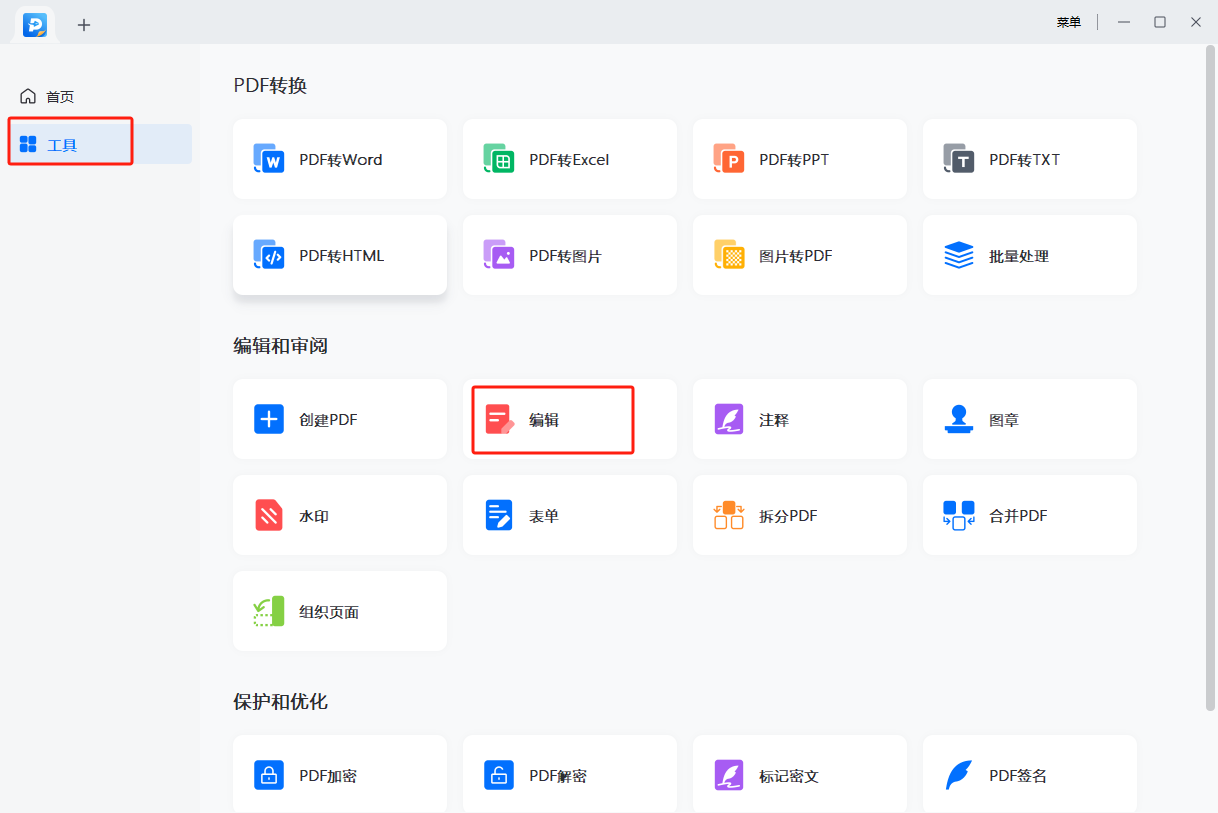Click the 创建PDF plus icon
Image resolution: width=1218 pixels, height=813 pixels.
click(x=269, y=419)
